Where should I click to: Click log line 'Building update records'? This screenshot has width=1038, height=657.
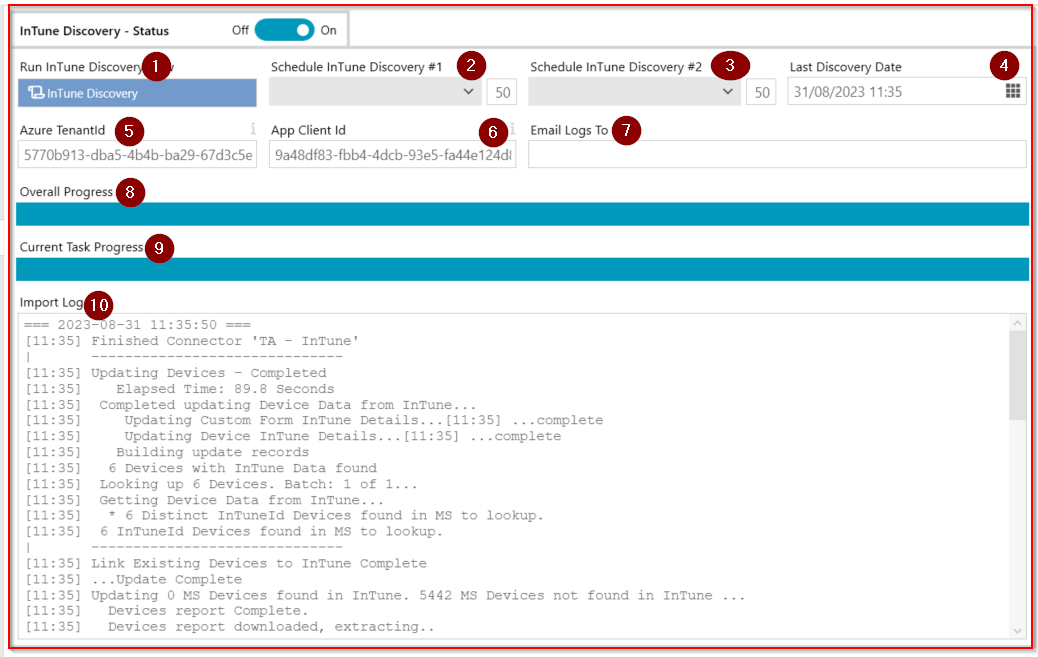(212, 452)
